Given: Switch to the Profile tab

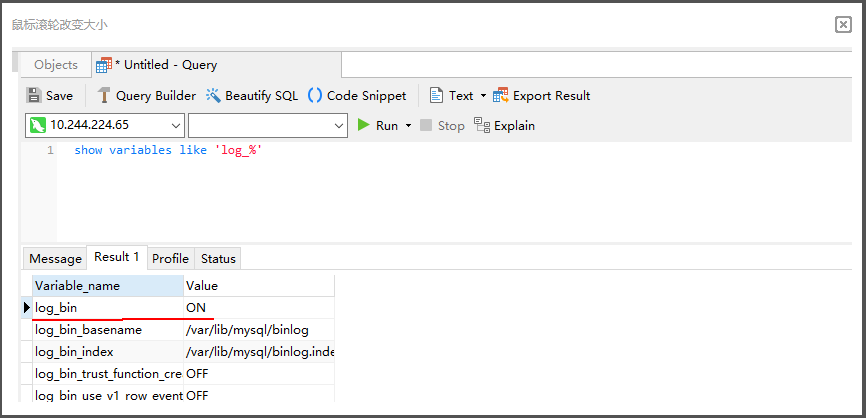Looking at the screenshot, I should pyautogui.click(x=170, y=259).
